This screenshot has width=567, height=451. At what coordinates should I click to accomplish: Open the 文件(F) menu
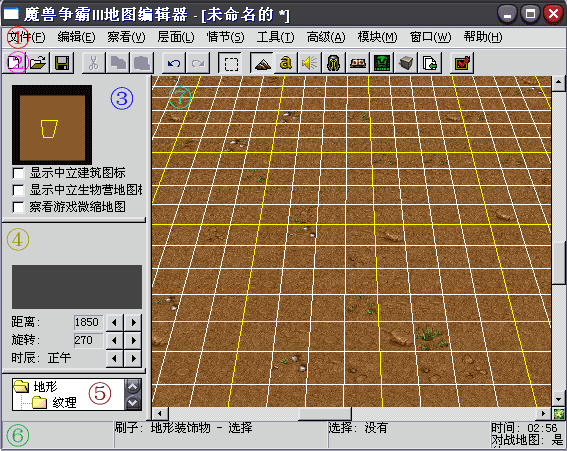(x=26, y=37)
